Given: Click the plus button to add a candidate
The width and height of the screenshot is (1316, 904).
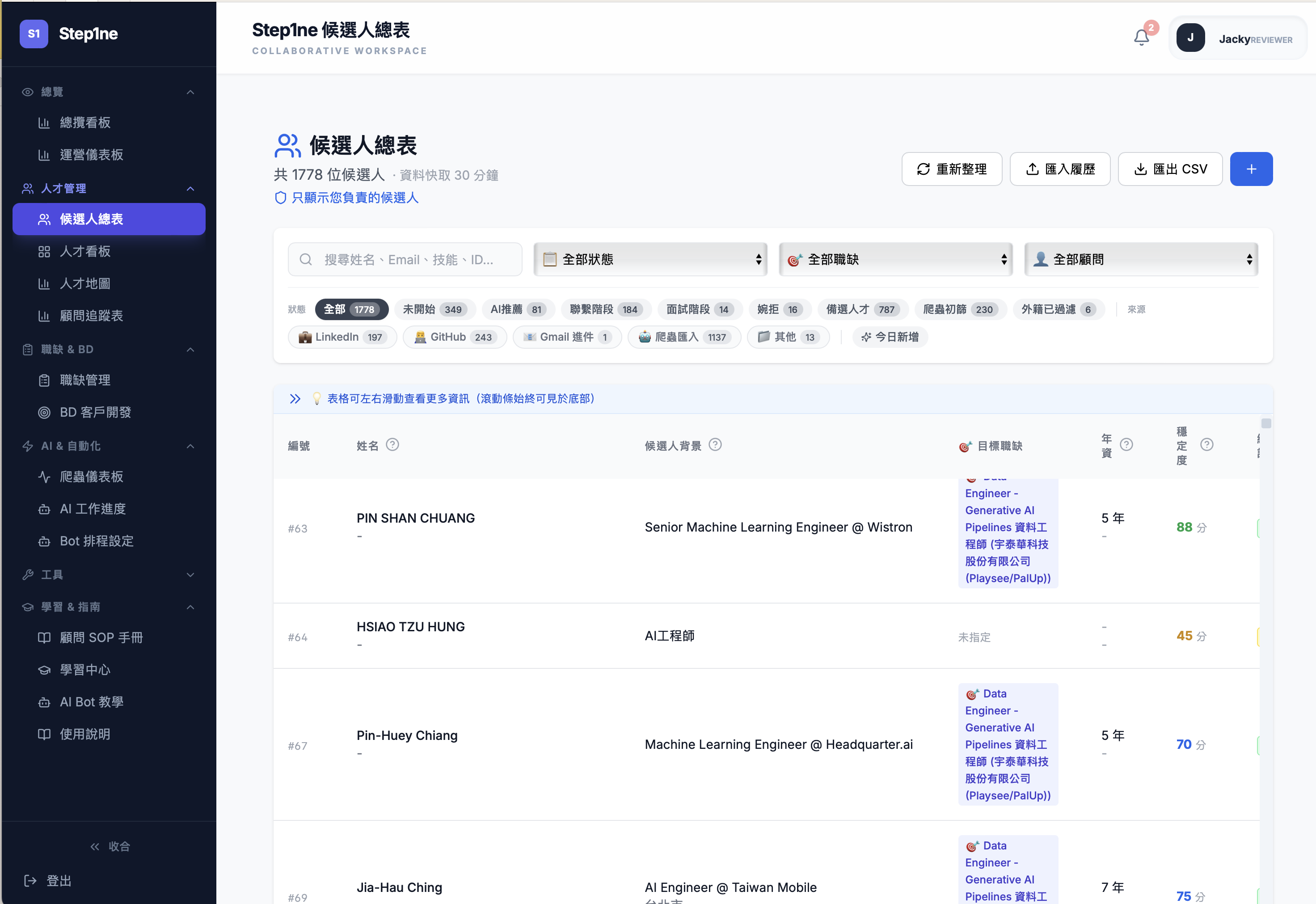Looking at the screenshot, I should point(1251,168).
